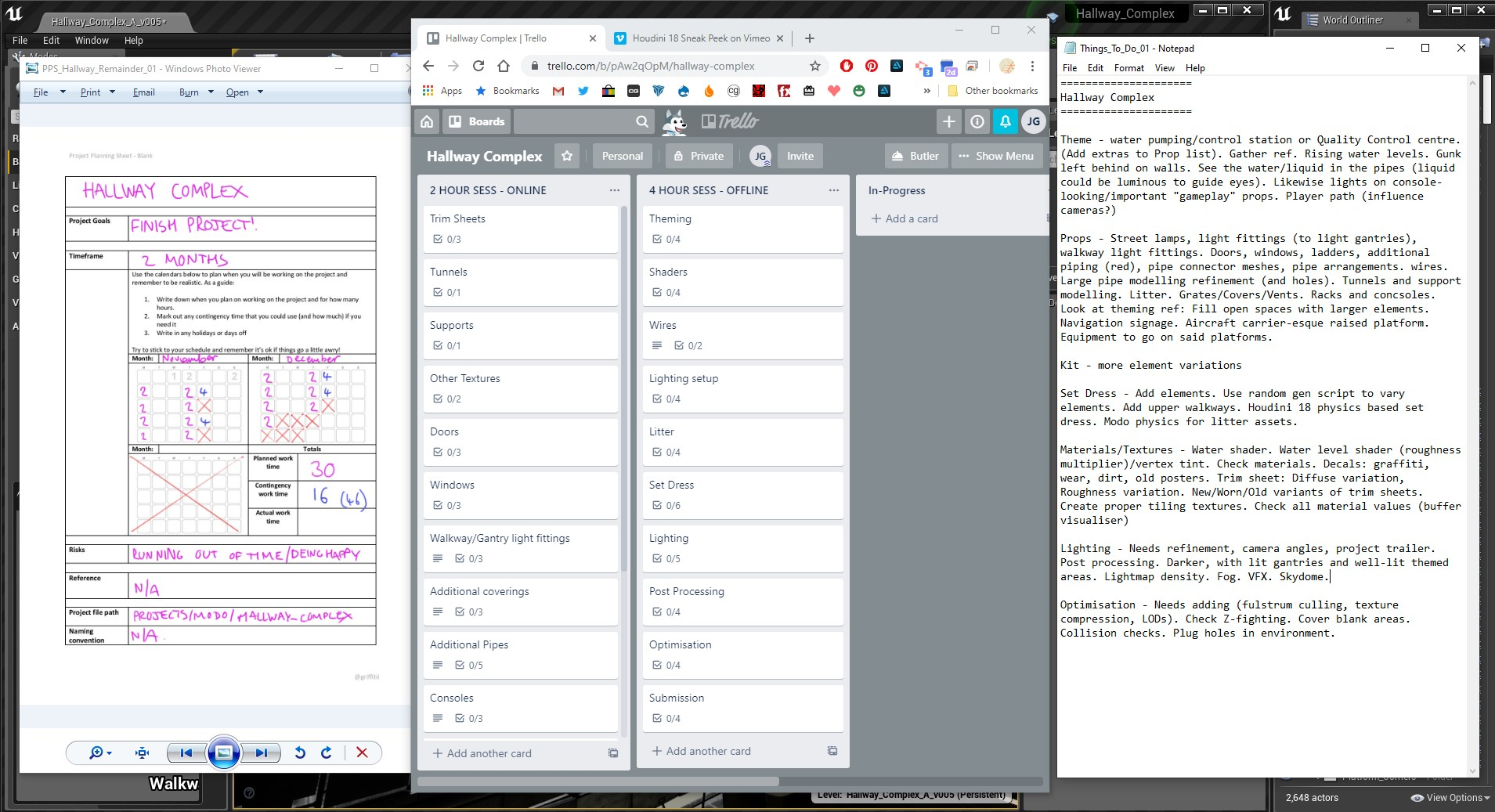Open the Photo Viewer Print menu

[x=98, y=92]
